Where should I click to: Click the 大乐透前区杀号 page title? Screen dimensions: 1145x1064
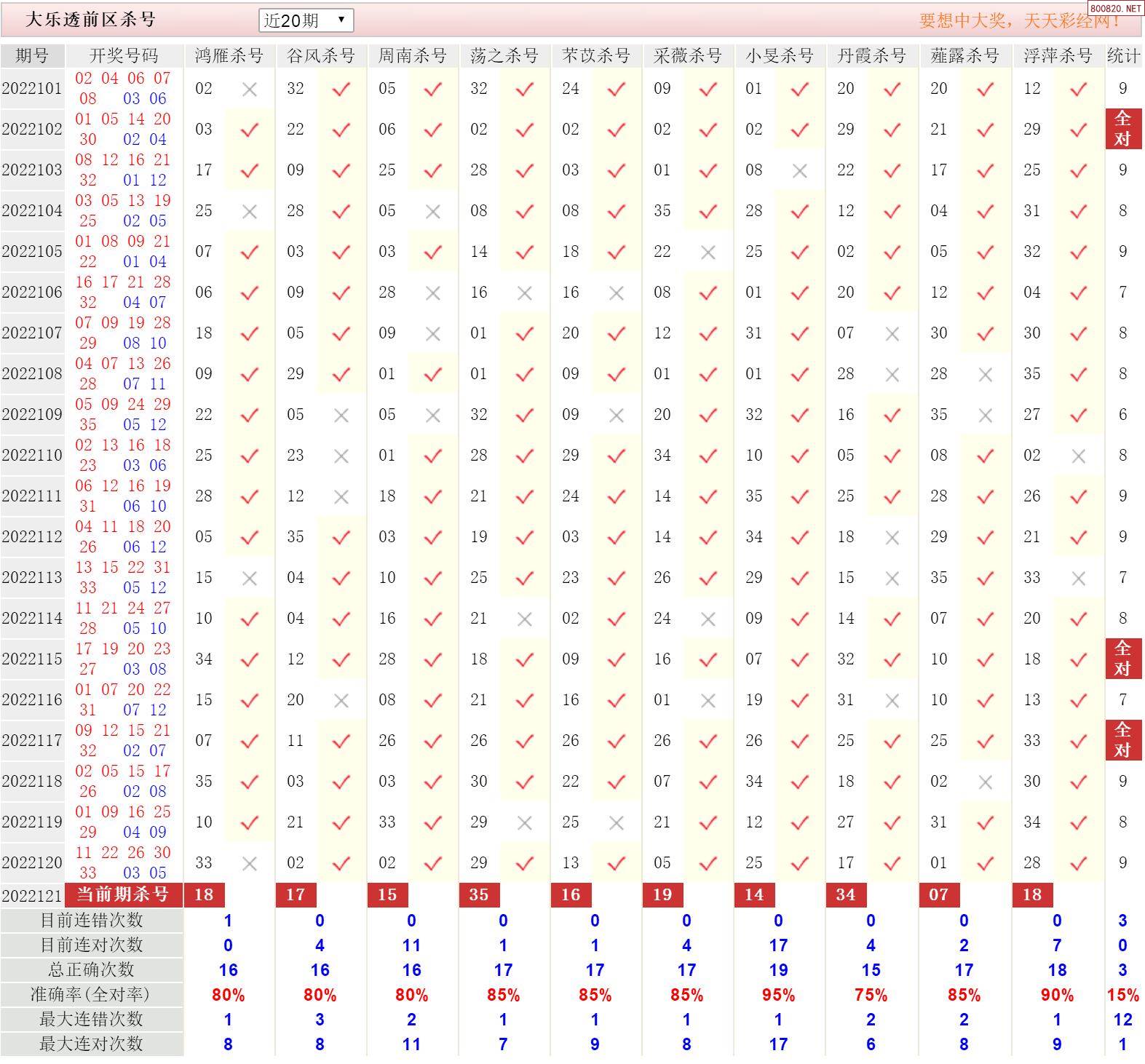[x=91, y=20]
